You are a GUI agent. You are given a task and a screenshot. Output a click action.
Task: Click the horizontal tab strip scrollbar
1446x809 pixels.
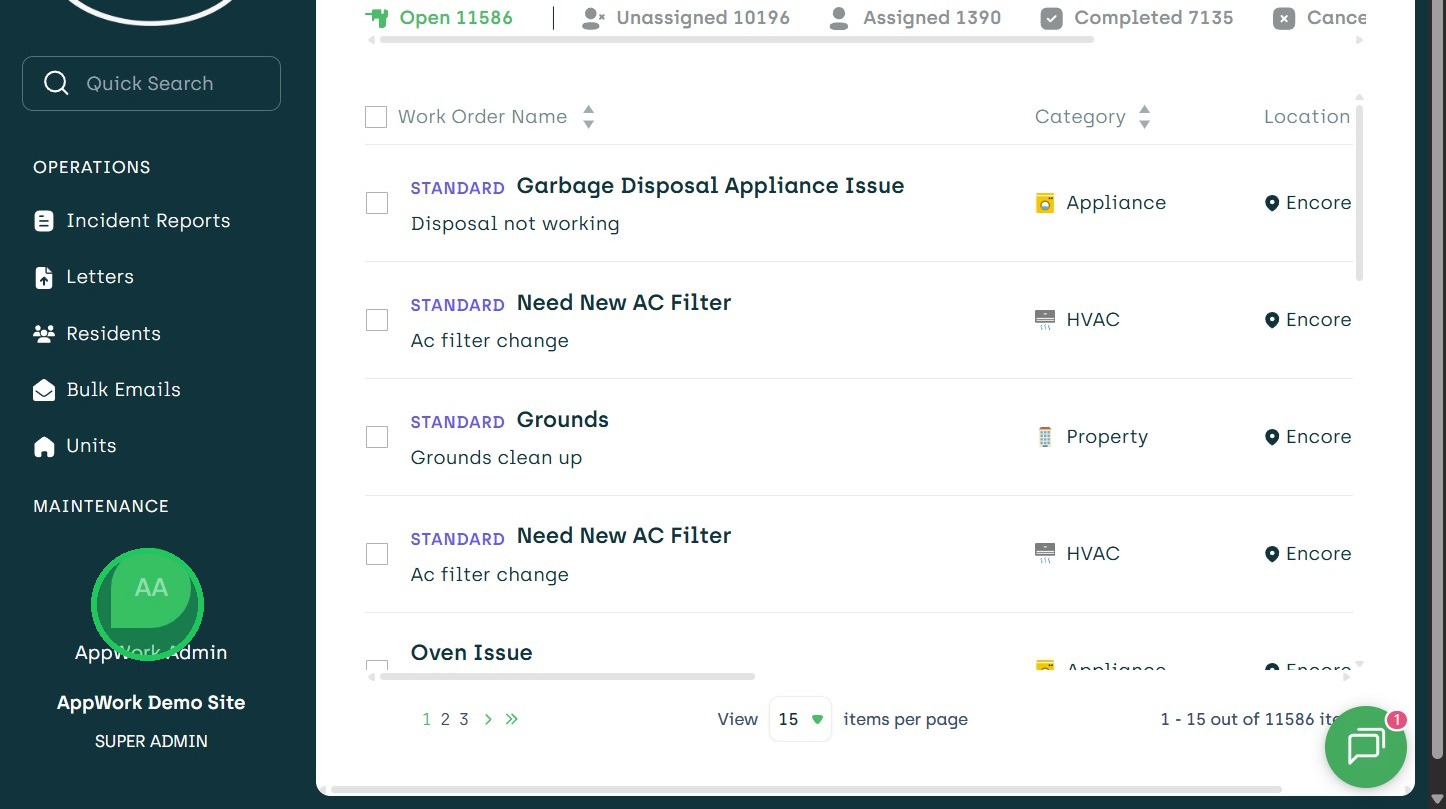736,40
